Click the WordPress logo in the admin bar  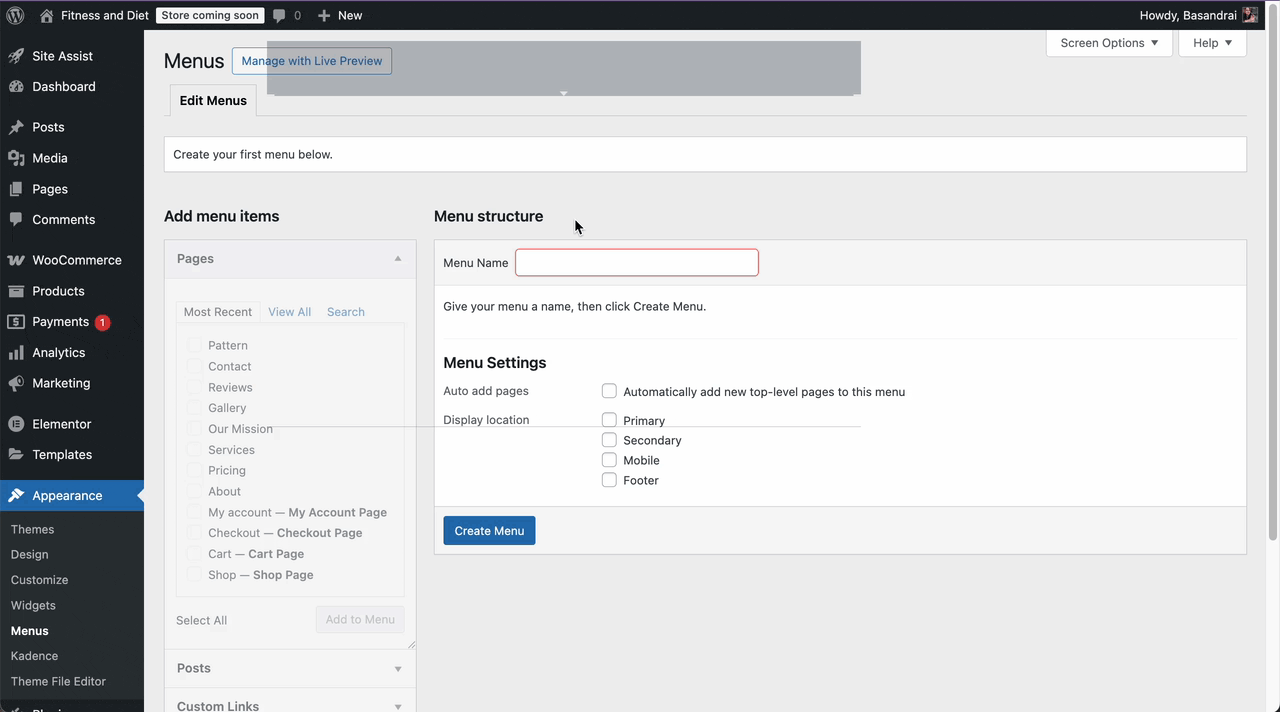point(14,15)
